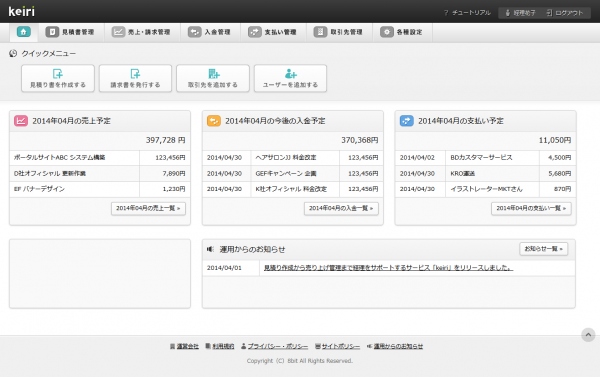Open 2014年04月の支払い一覧 button
The image size is (600, 377).
[531, 208]
